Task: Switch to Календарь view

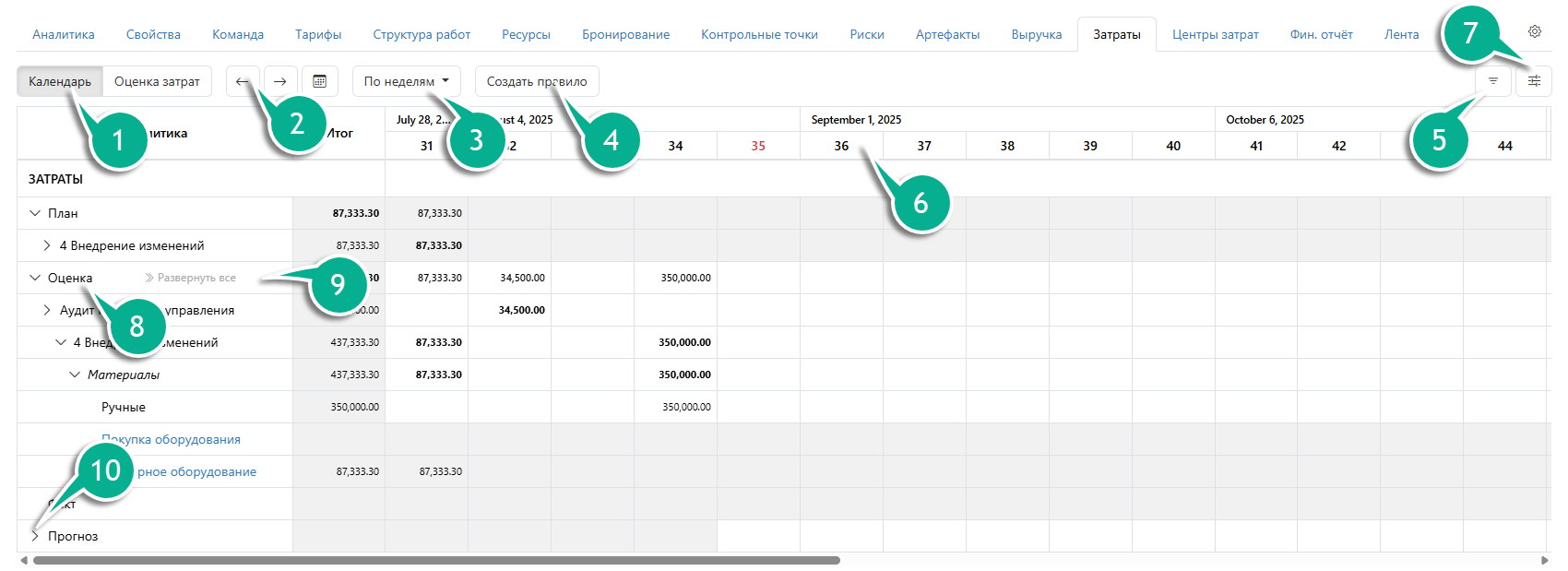Action: tap(59, 81)
